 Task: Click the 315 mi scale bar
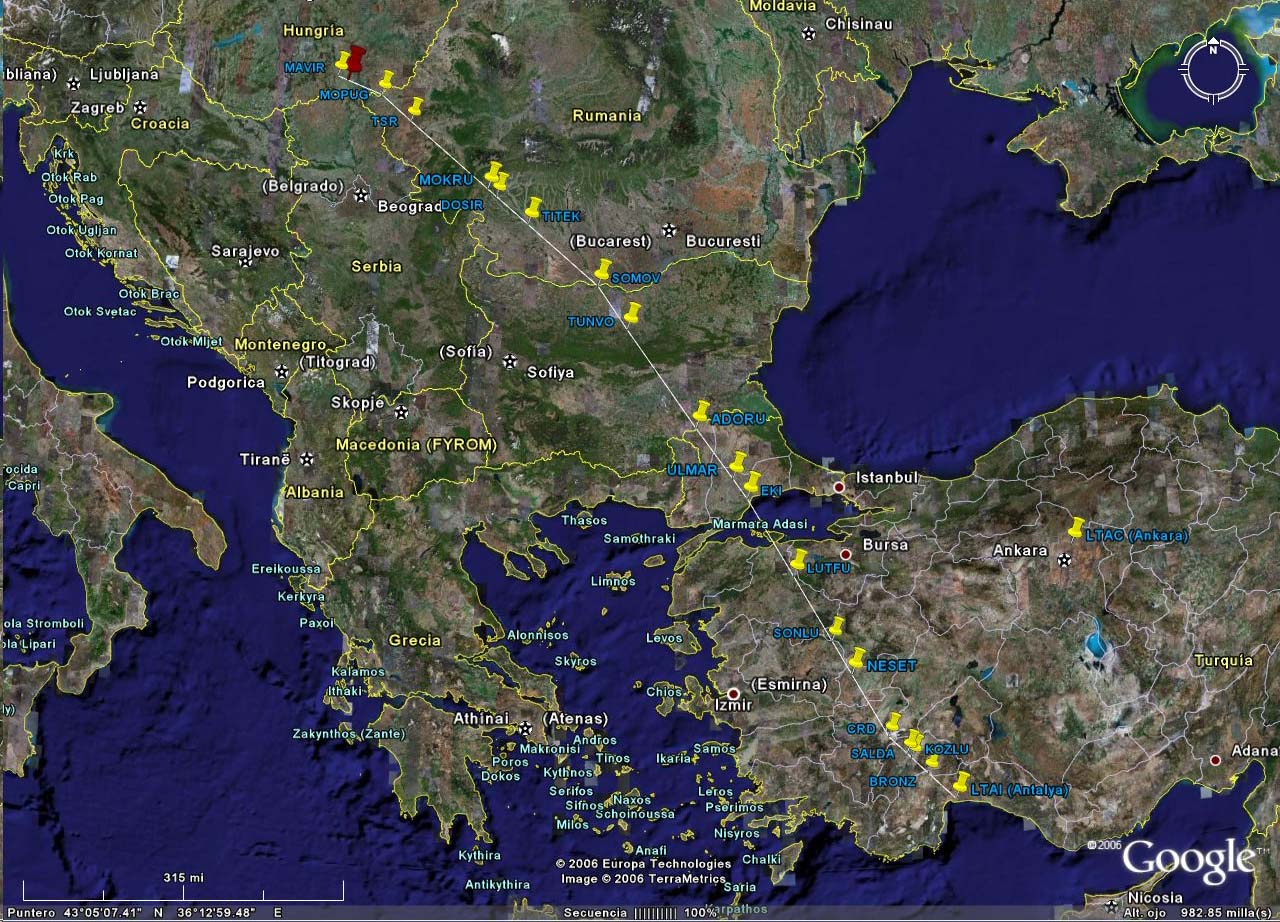[x=184, y=888]
